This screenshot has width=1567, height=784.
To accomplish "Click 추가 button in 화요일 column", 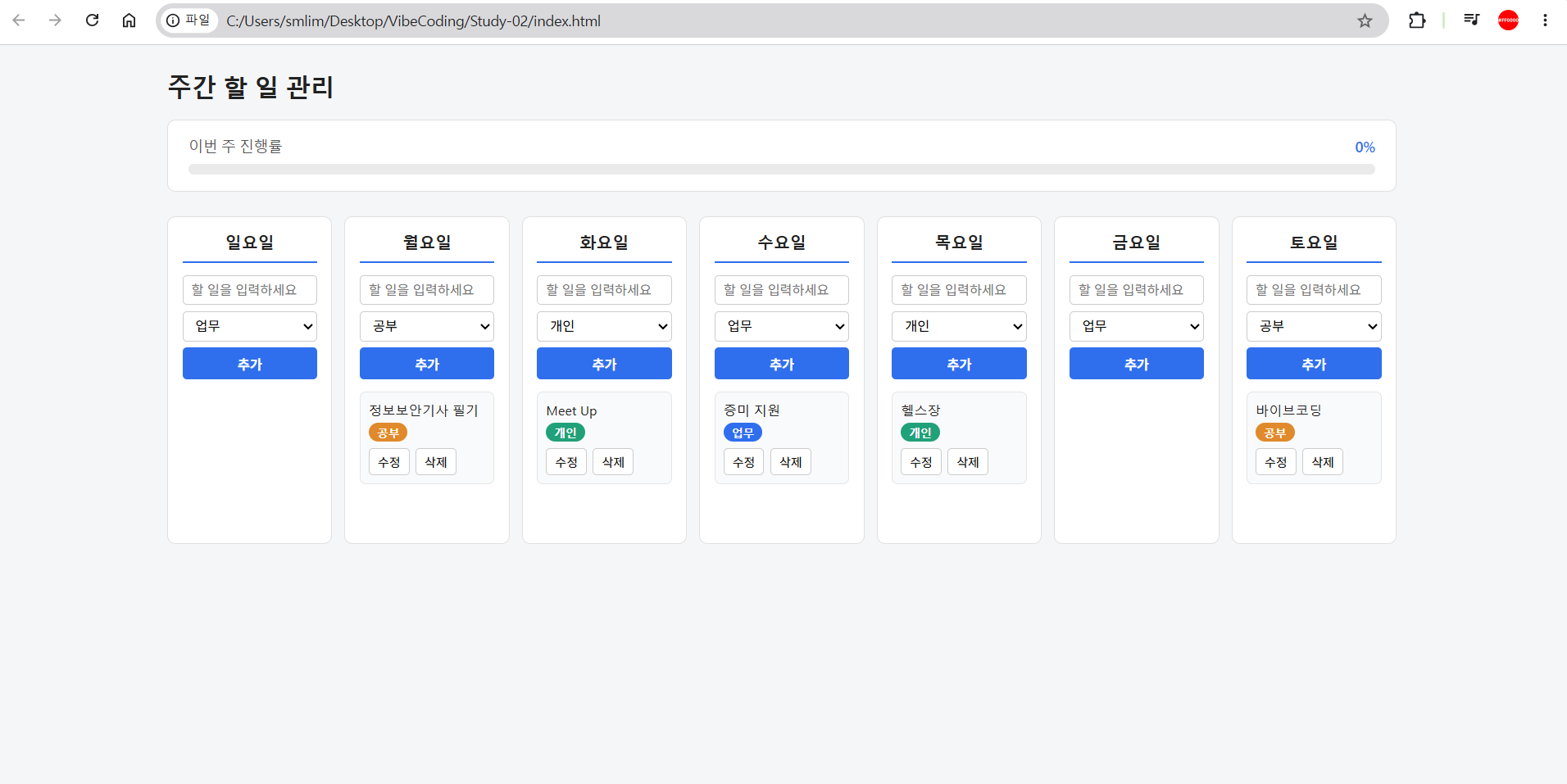I will pyautogui.click(x=604, y=364).
